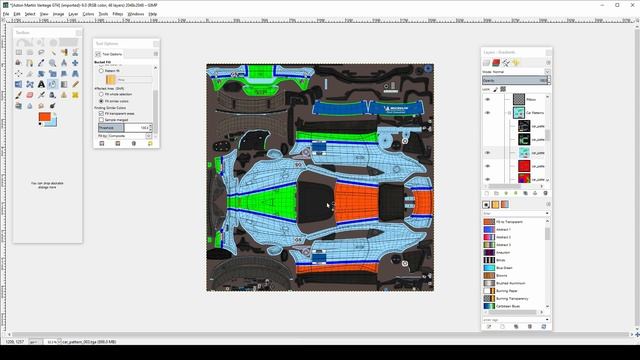Open layer Mode dropdown

click(x=547, y=72)
